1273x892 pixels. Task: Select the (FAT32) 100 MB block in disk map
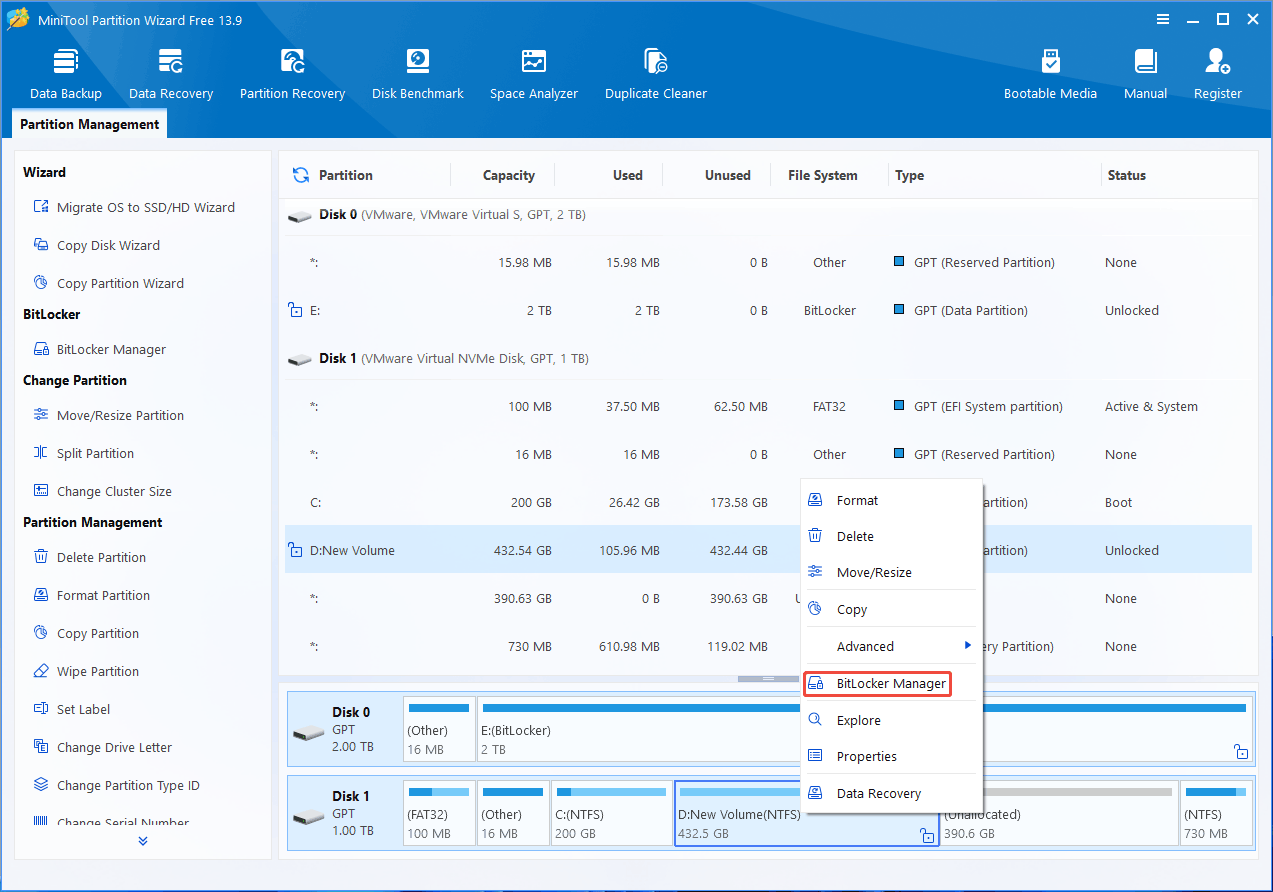(x=439, y=813)
